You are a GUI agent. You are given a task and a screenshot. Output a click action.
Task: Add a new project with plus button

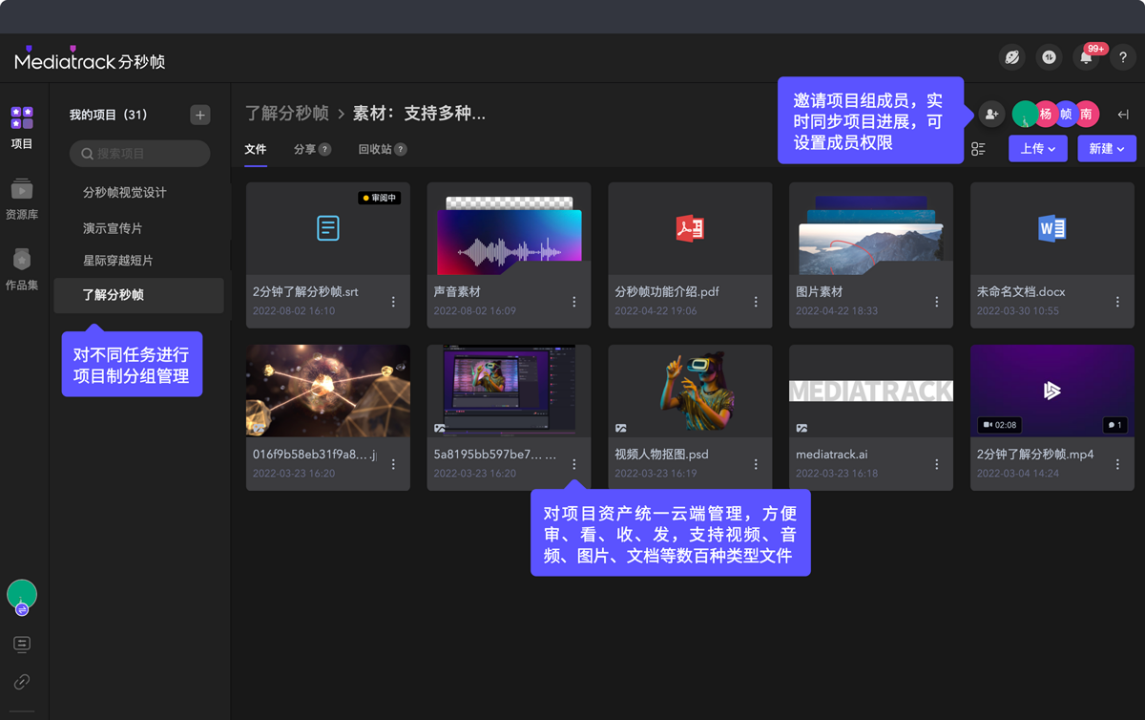(200, 115)
